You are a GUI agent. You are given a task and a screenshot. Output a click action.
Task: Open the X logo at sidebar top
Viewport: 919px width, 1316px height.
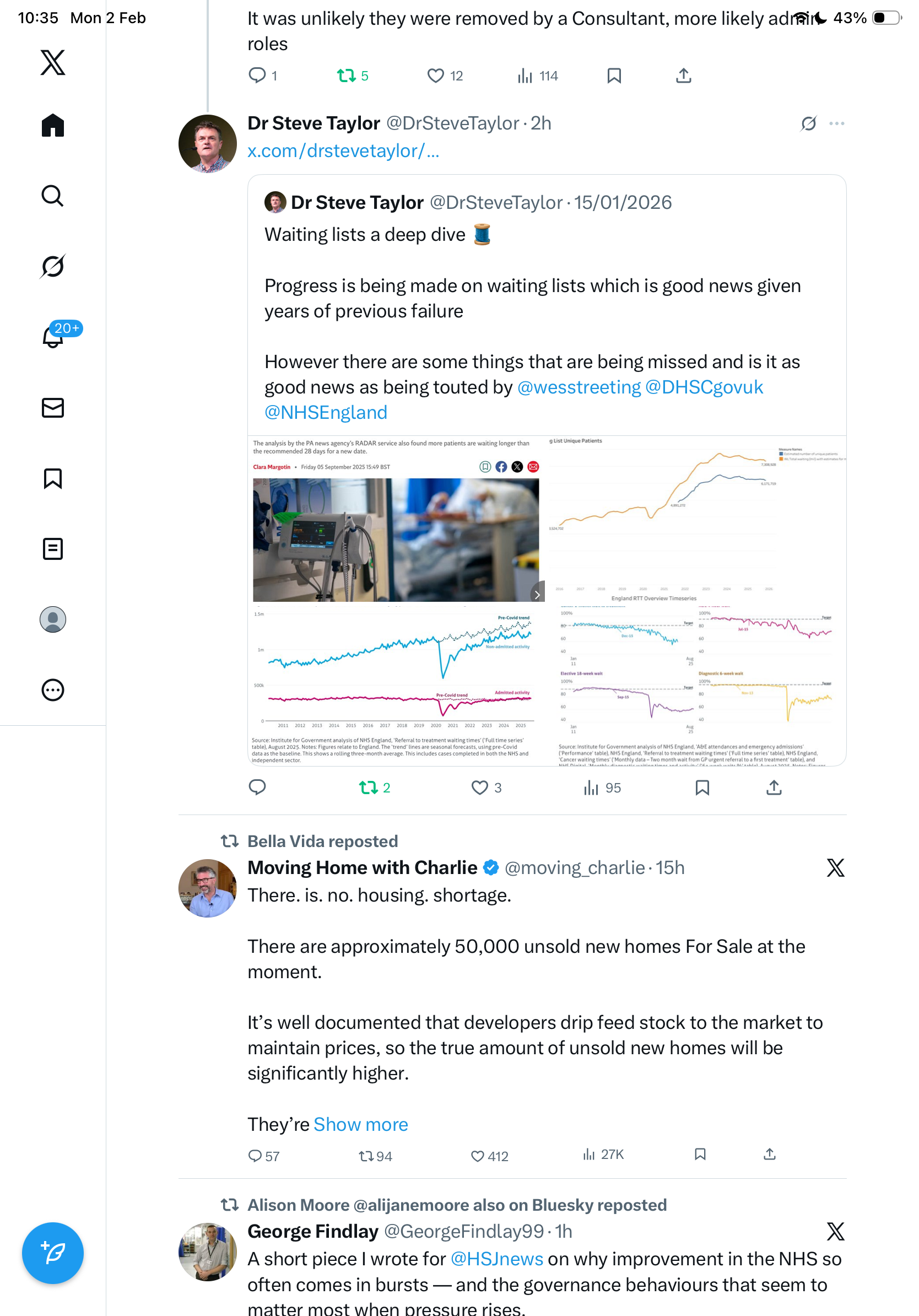[53, 62]
